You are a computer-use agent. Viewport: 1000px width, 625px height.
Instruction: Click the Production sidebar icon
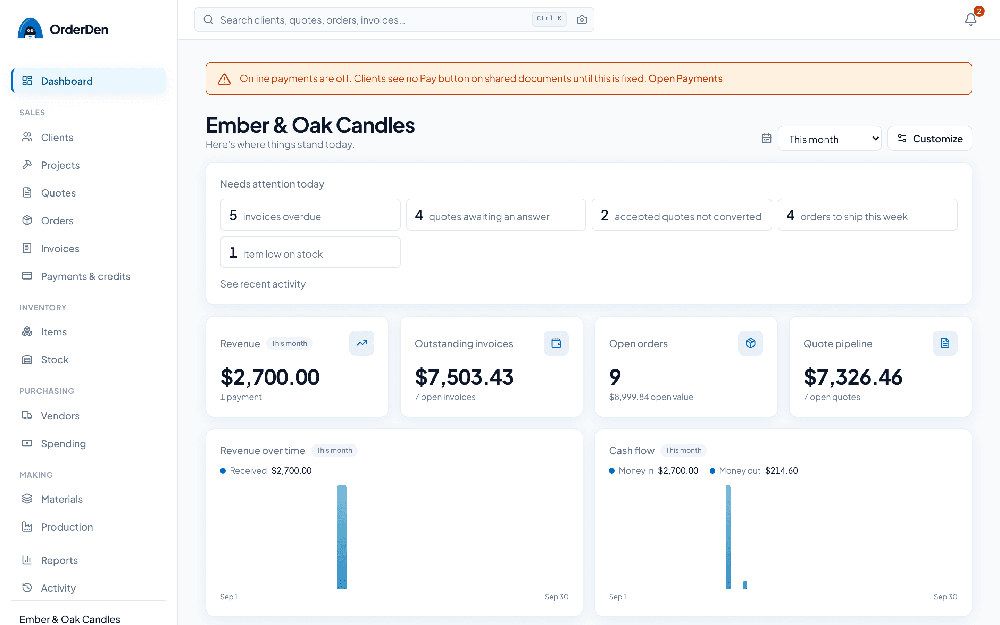[x=27, y=527]
